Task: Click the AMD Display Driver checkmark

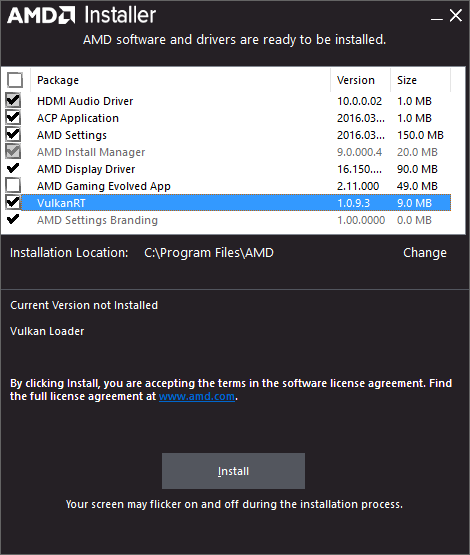Action: pos(13,168)
